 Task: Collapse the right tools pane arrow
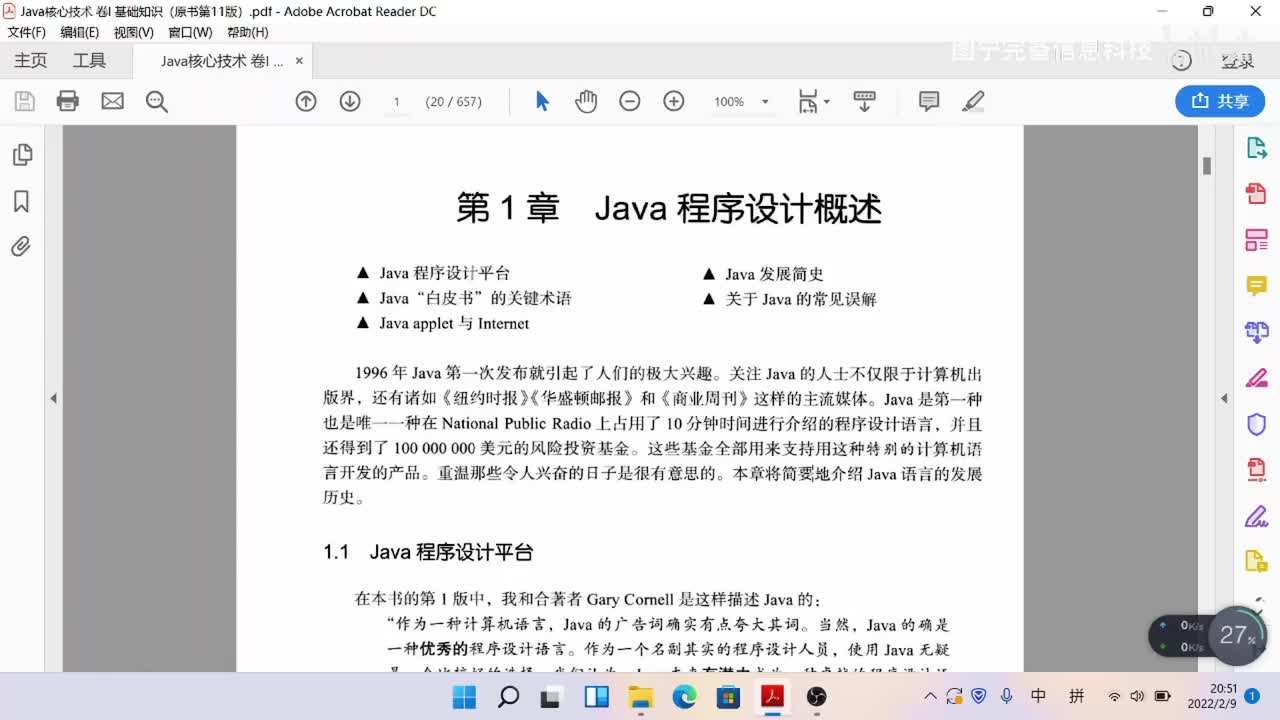[x=1224, y=398]
